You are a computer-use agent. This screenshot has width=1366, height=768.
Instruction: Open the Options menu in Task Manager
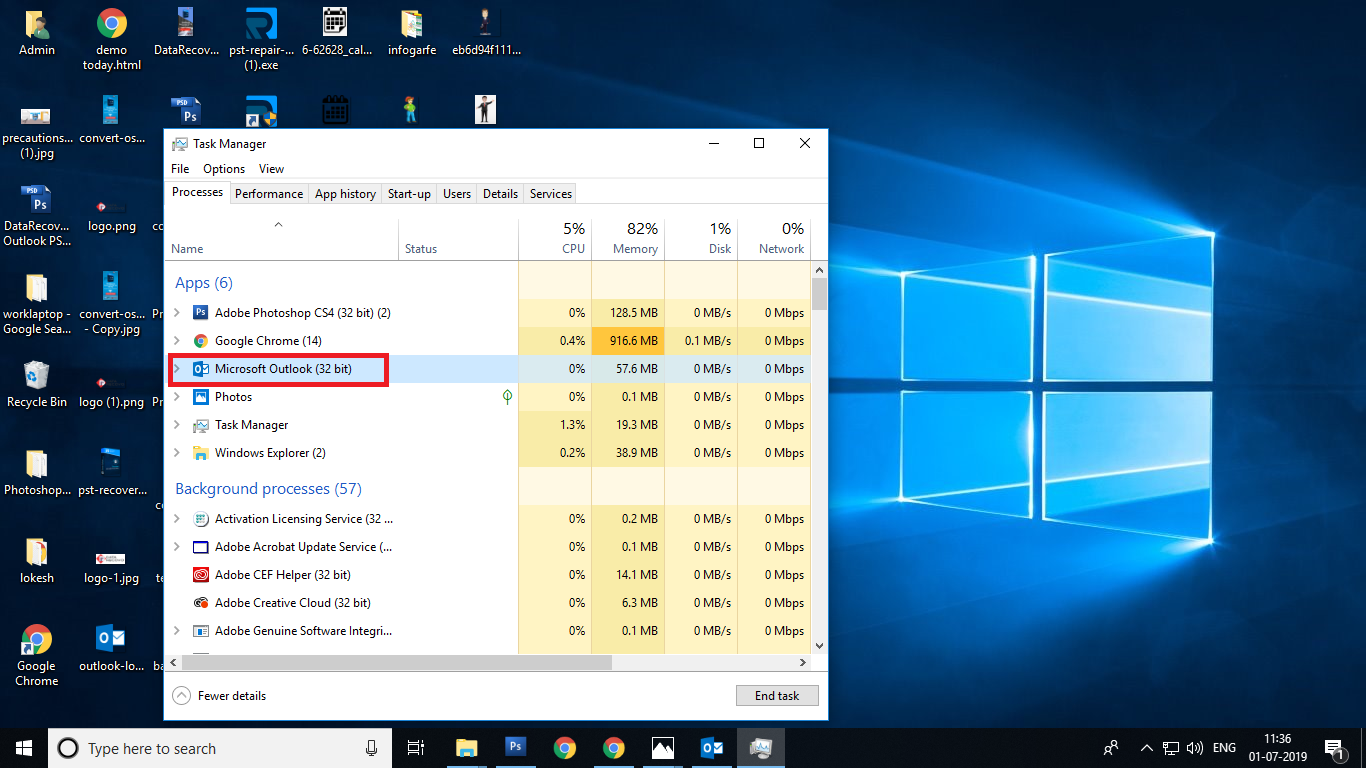coord(224,169)
